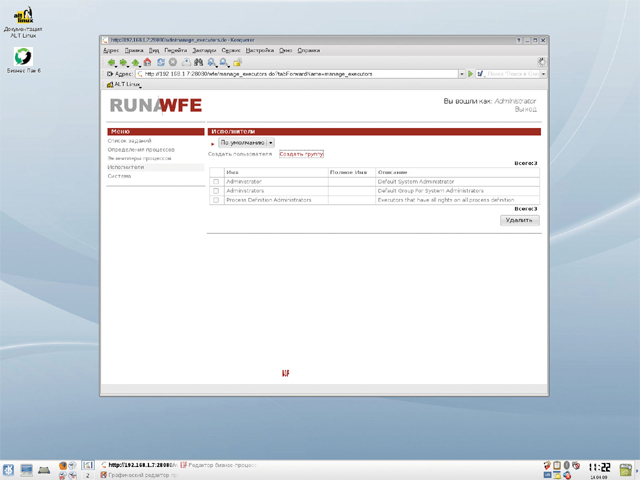Go forward with the green right arrow
The image size is (640, 480).
123,62
